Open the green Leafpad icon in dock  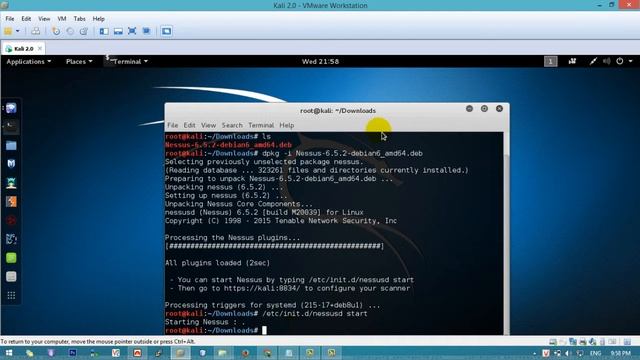coord(11,258)
